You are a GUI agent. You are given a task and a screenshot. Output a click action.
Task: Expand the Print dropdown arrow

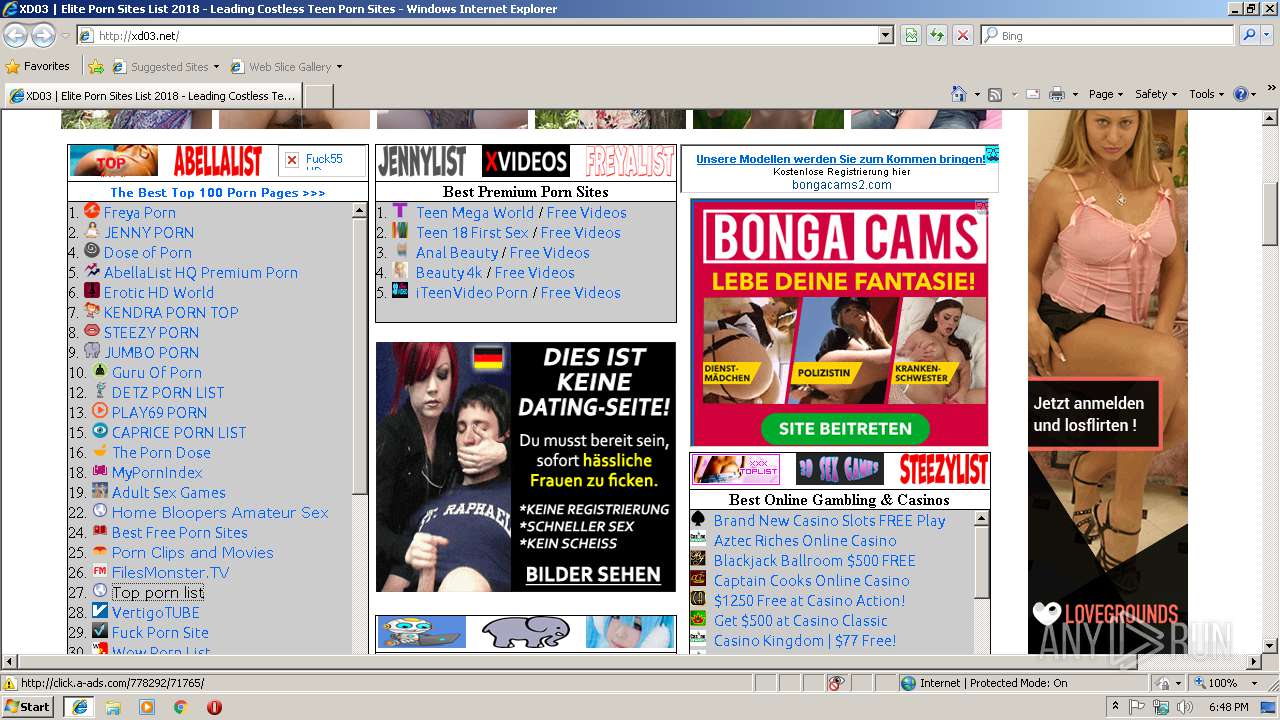point(1075,94)
